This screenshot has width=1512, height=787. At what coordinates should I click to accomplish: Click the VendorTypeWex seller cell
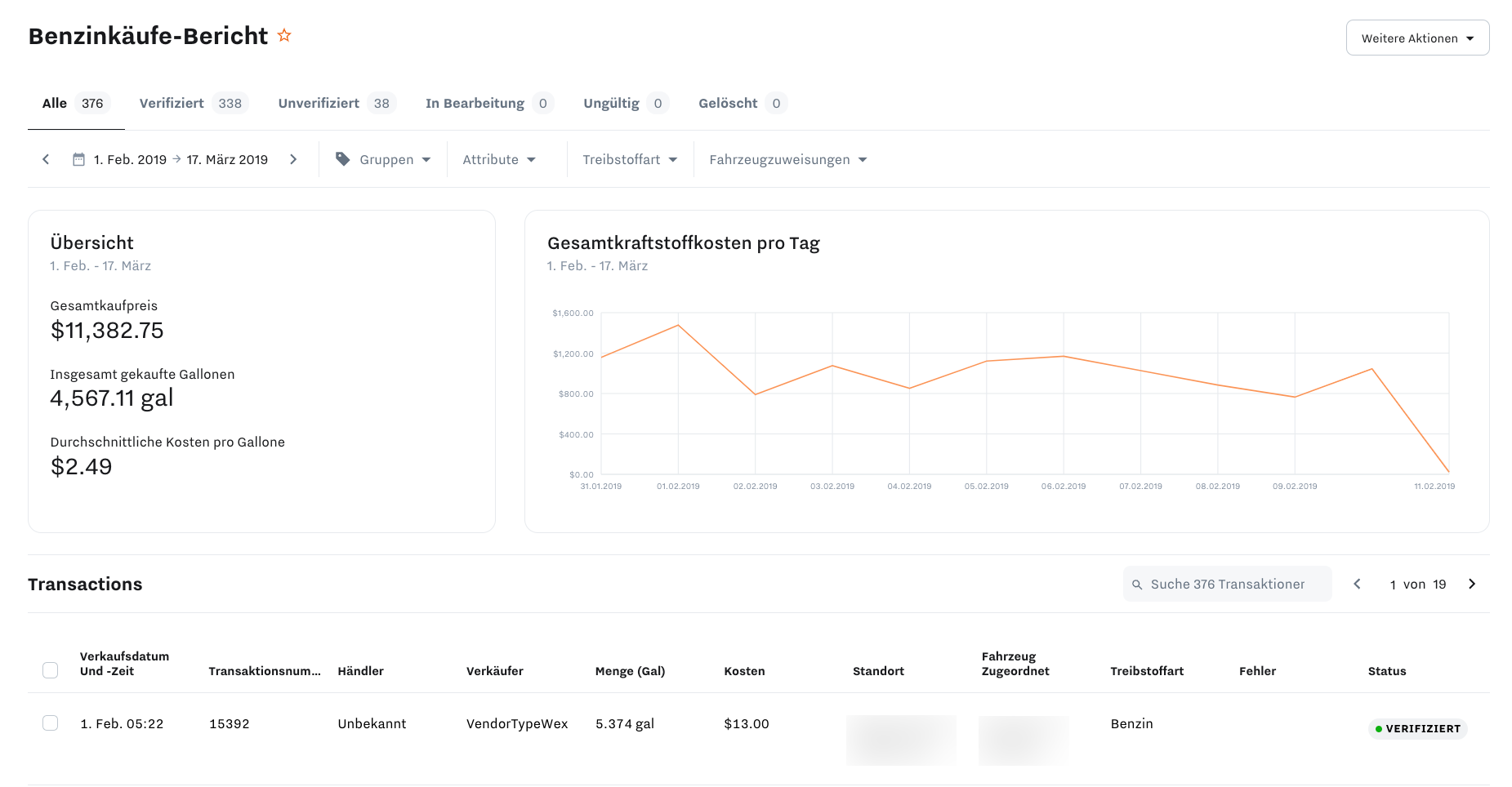516,723
